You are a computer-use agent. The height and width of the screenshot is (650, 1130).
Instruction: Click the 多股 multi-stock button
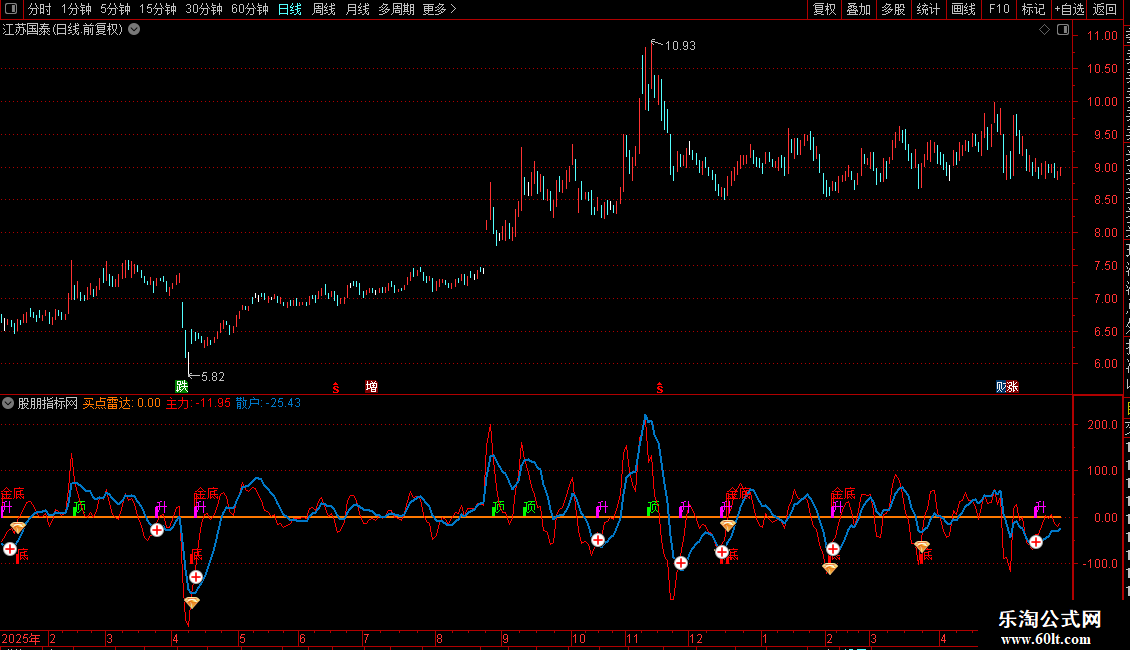click(893, 9)
